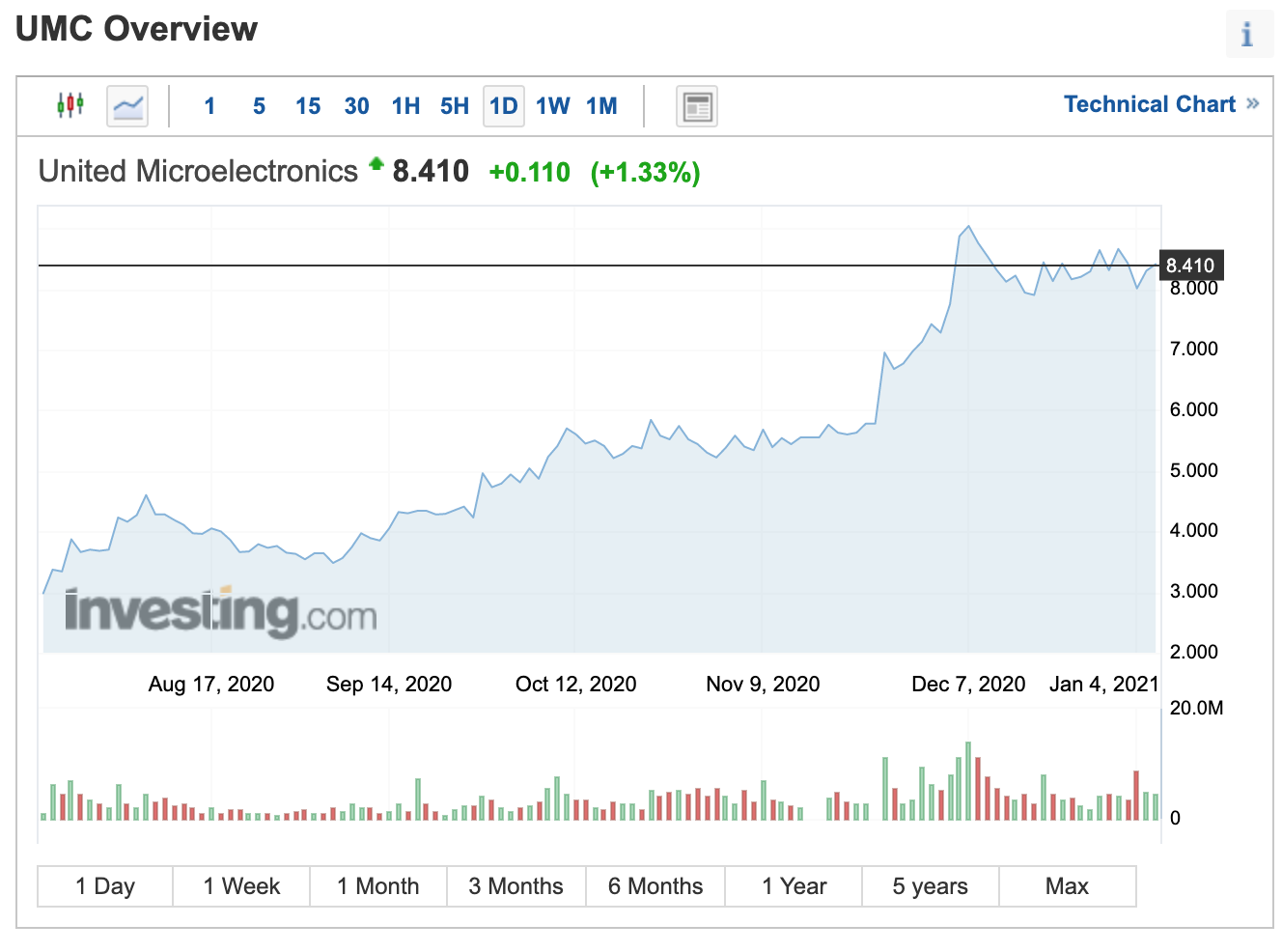Viewport: 1282px width, 952px height.
Task: Set chart range to Max
Action: [1068, 886]
